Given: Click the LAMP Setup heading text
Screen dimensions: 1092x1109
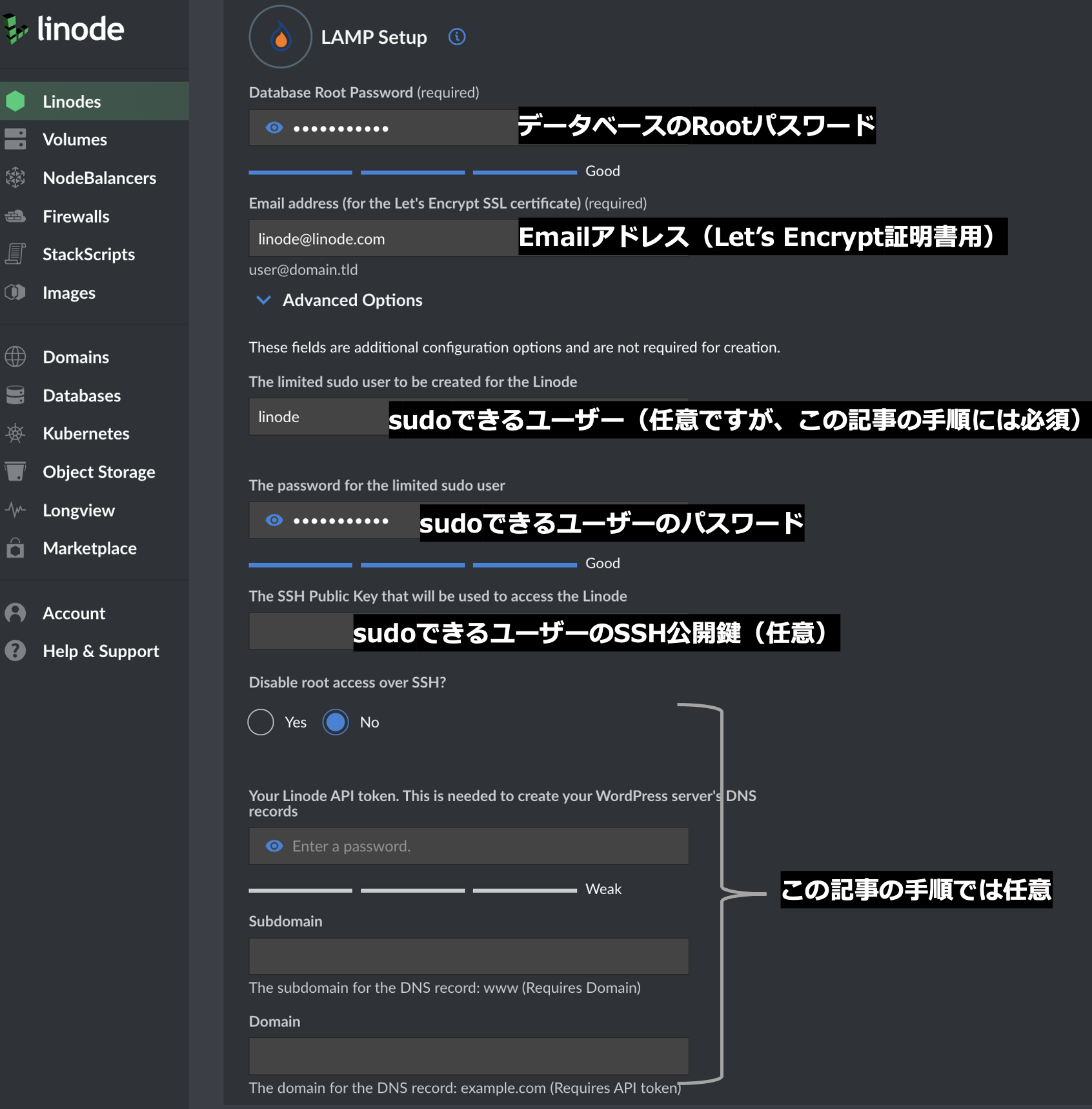Looking at the screenshot, I should tap(374, 37).
